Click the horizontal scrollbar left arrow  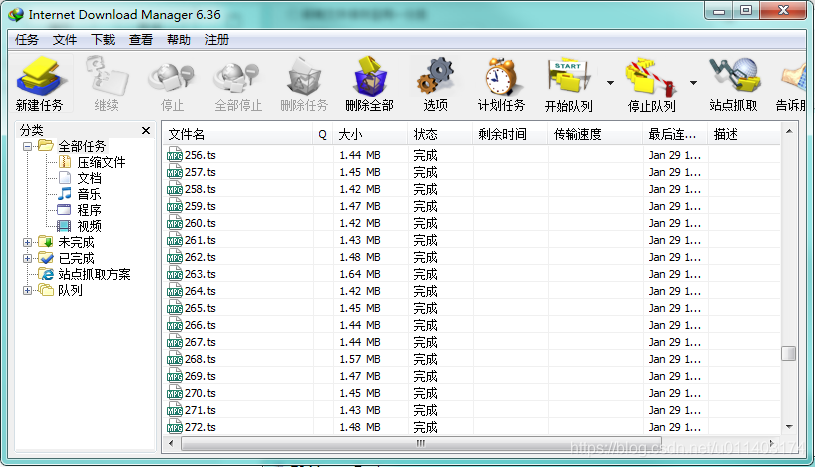pyautogui.click(x=171, y=444)
